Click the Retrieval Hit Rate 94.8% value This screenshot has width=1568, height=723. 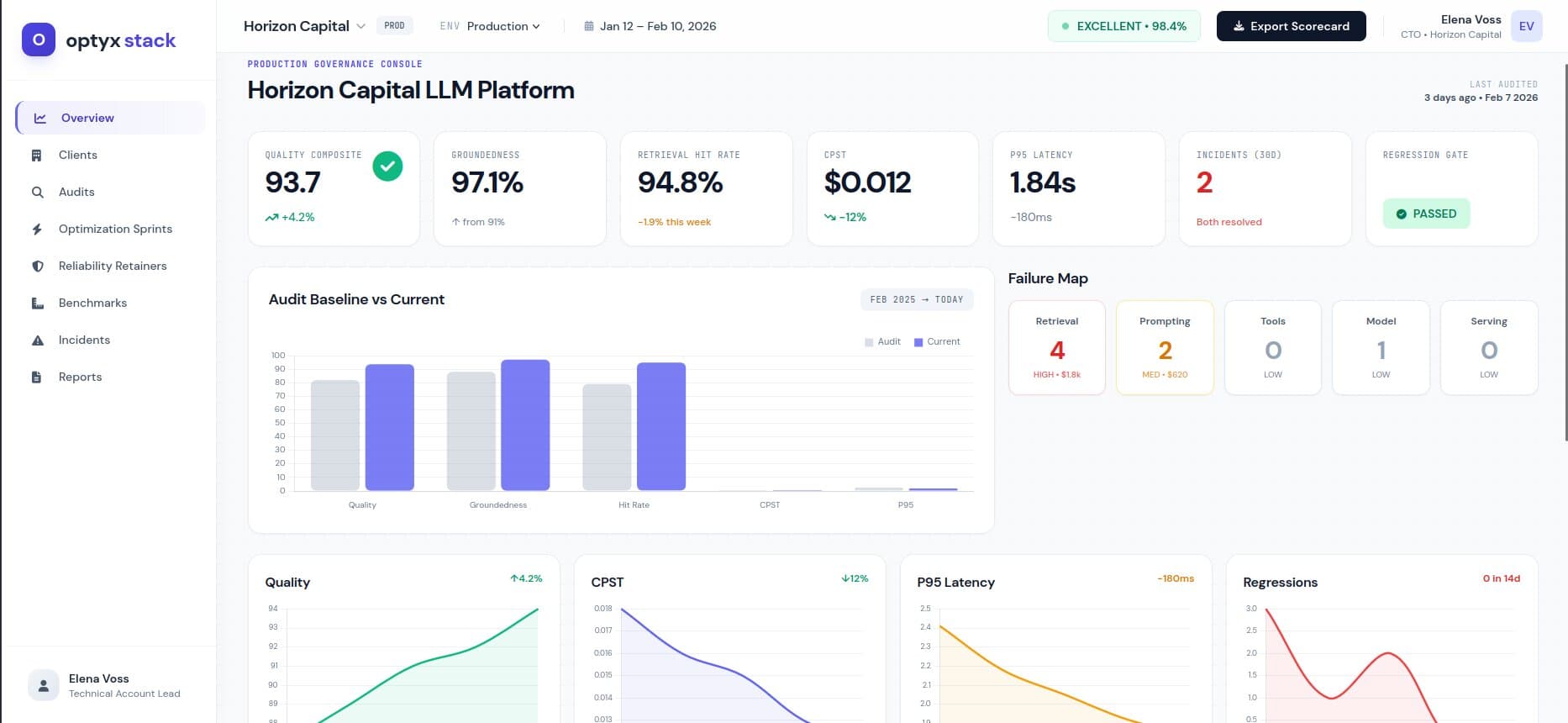click(x=681, y=182)
